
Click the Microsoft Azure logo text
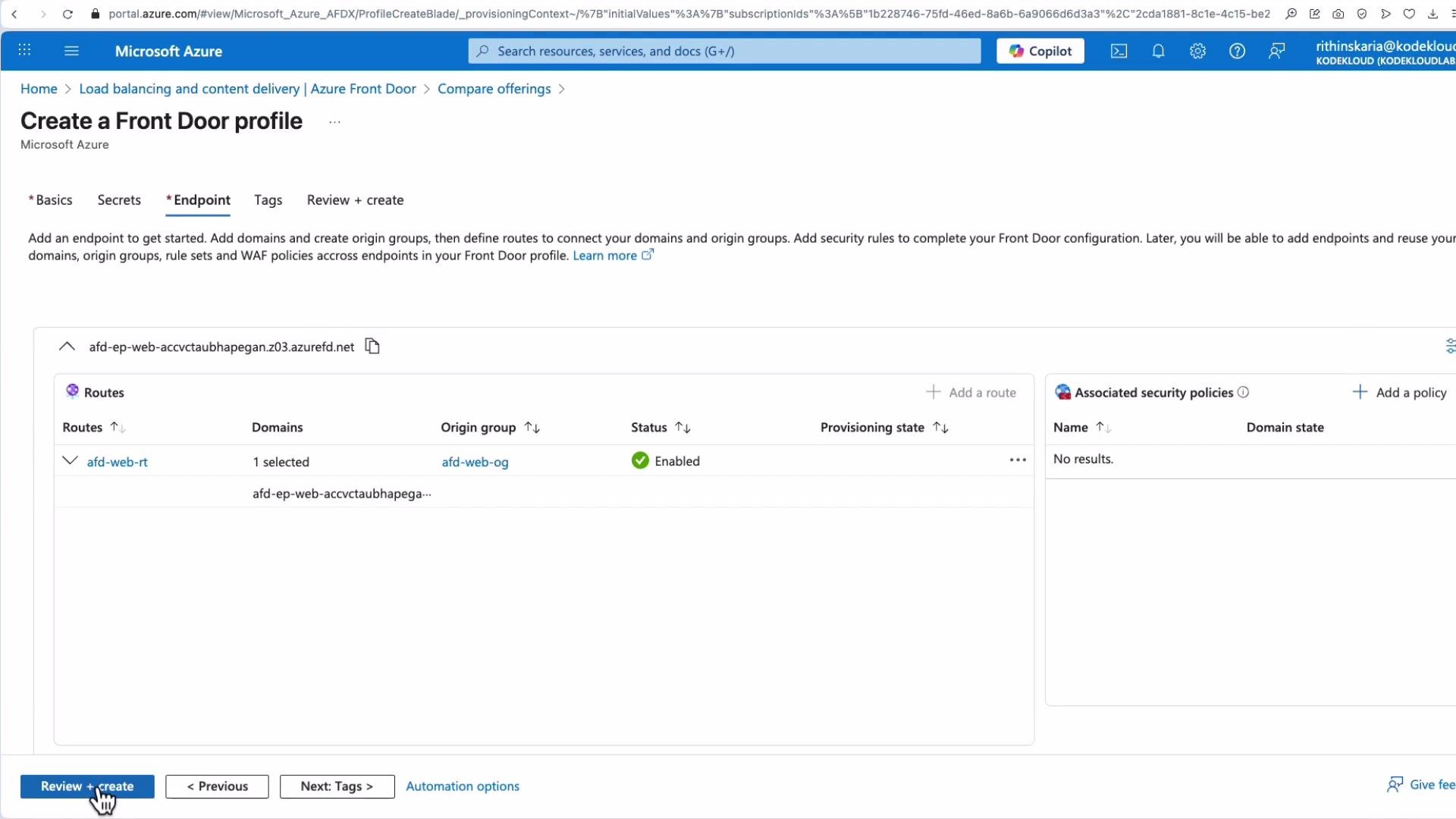pos(168,51)
